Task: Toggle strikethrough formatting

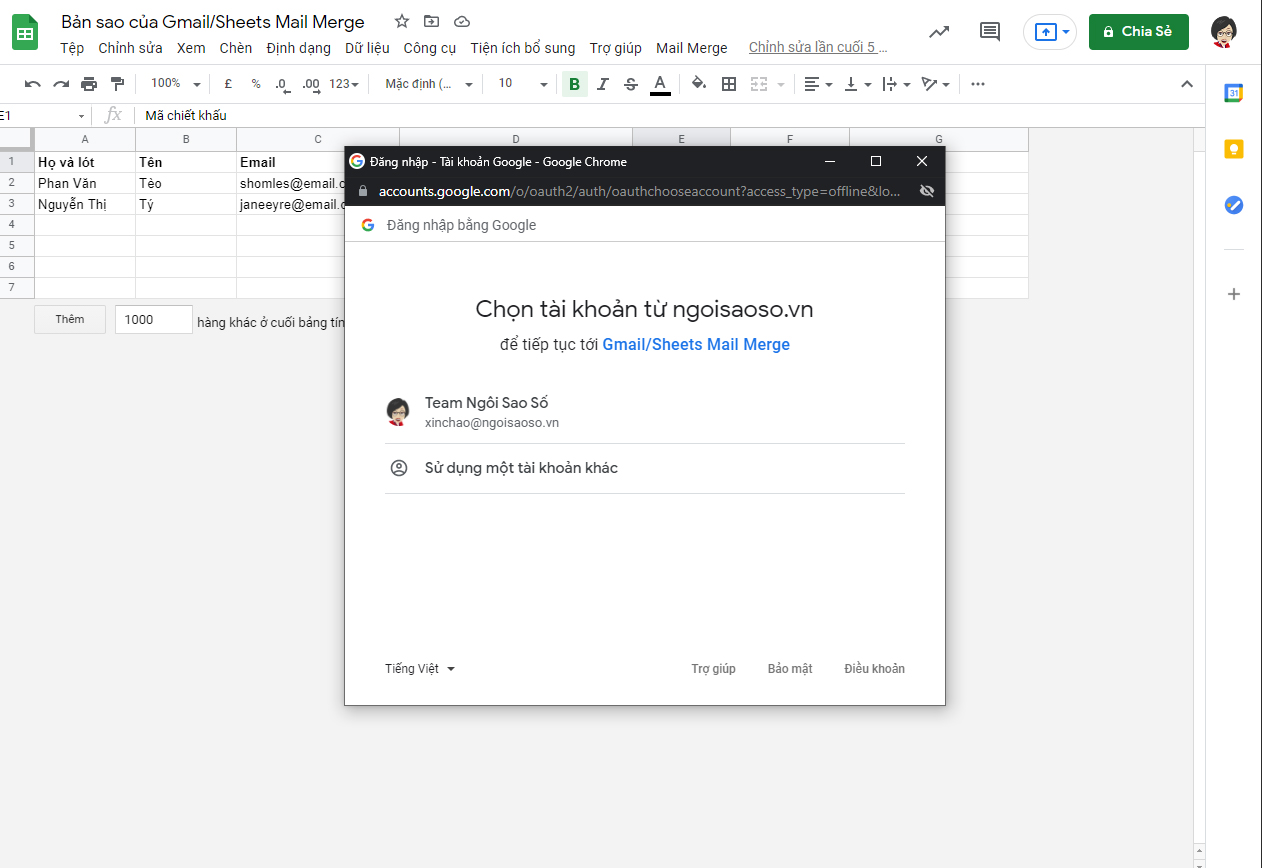Action: (631, 84)
